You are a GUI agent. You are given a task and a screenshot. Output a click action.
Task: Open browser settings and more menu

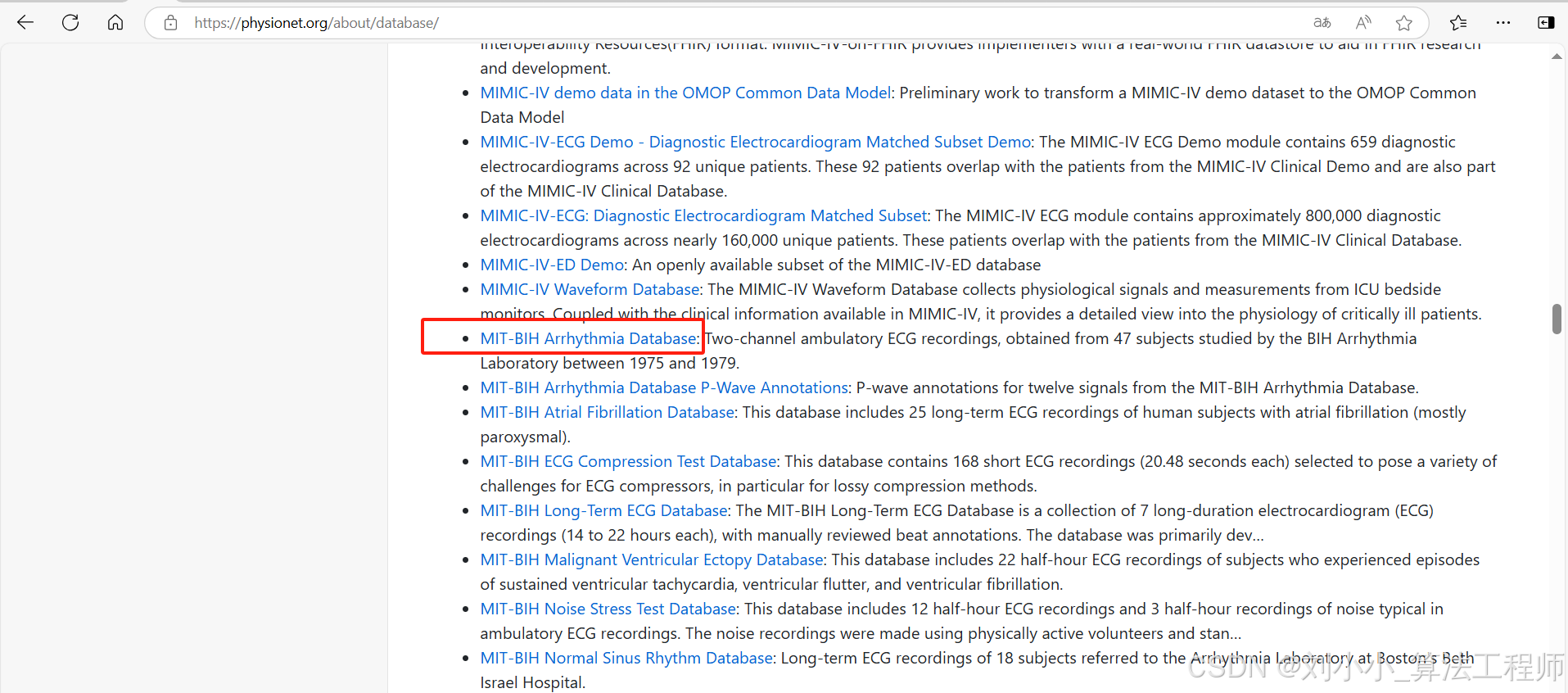1503,23
